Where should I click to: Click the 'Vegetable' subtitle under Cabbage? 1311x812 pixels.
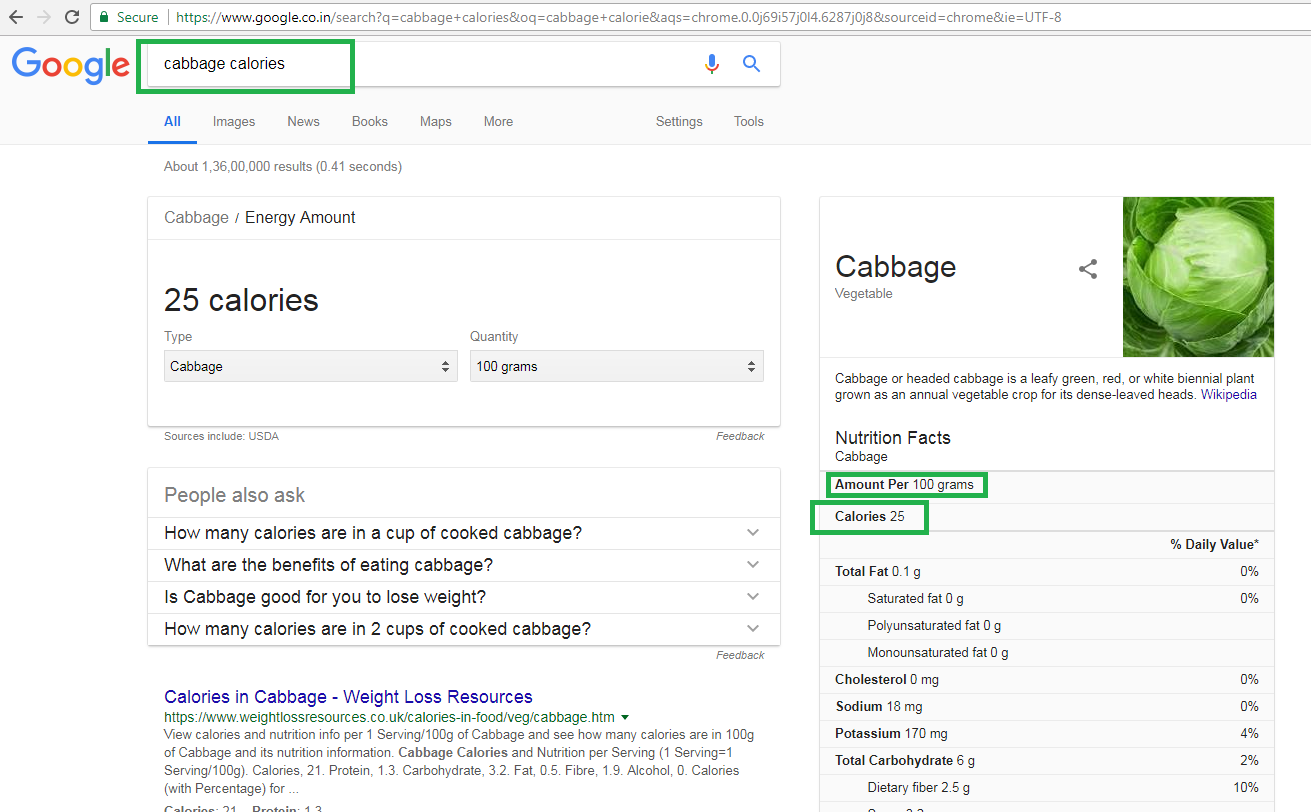click(864, 294)
